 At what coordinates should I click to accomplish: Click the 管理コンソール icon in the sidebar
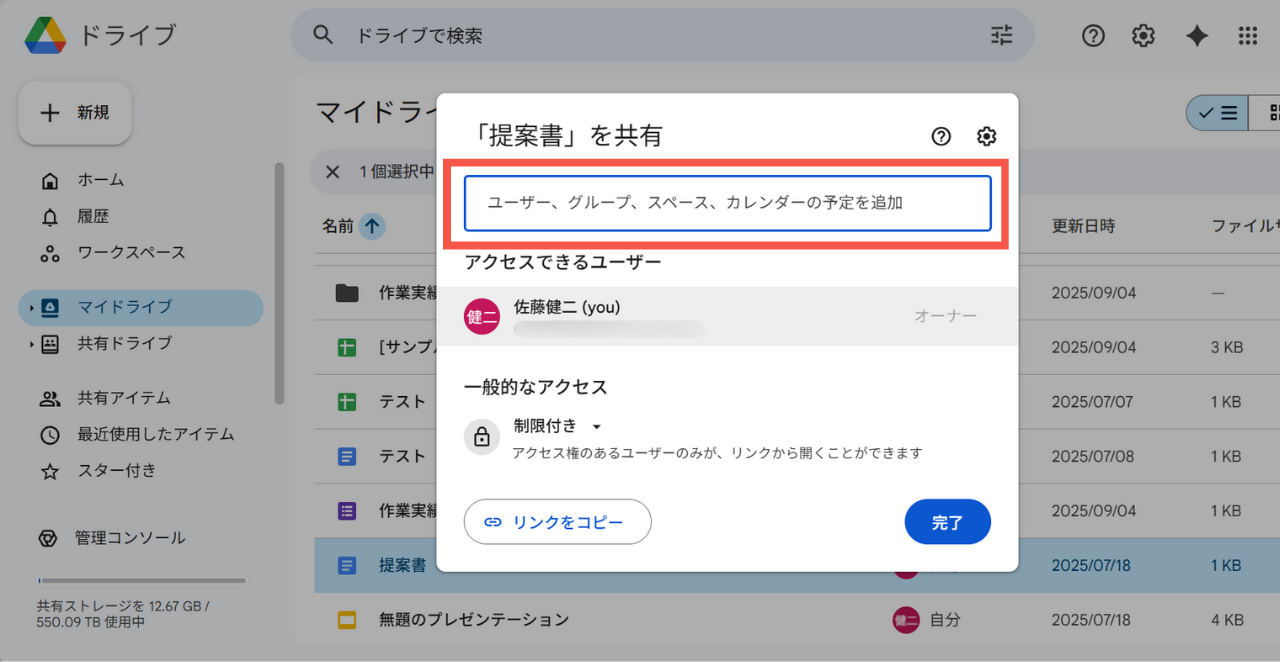tap(48, 538)
